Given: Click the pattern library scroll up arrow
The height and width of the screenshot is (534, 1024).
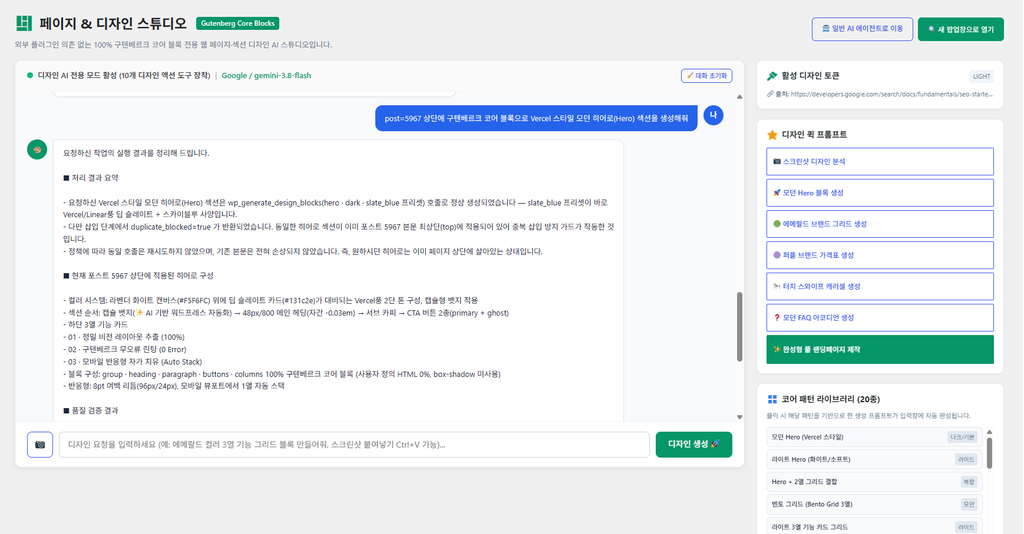Looking at the screenshot, I should pyautogui.click(x=989, y=432).
